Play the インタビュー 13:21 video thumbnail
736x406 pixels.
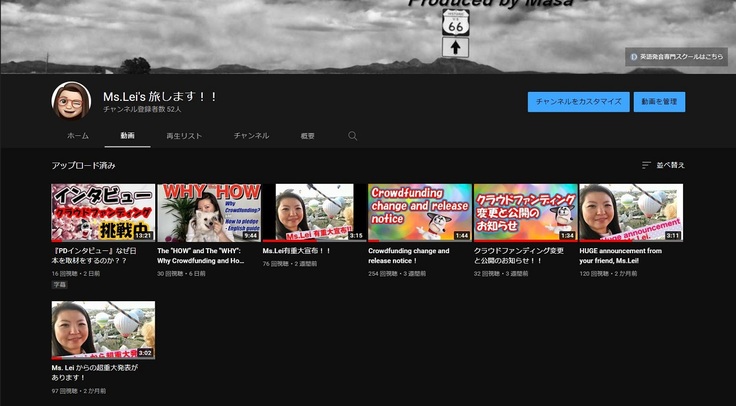point(103,212)
